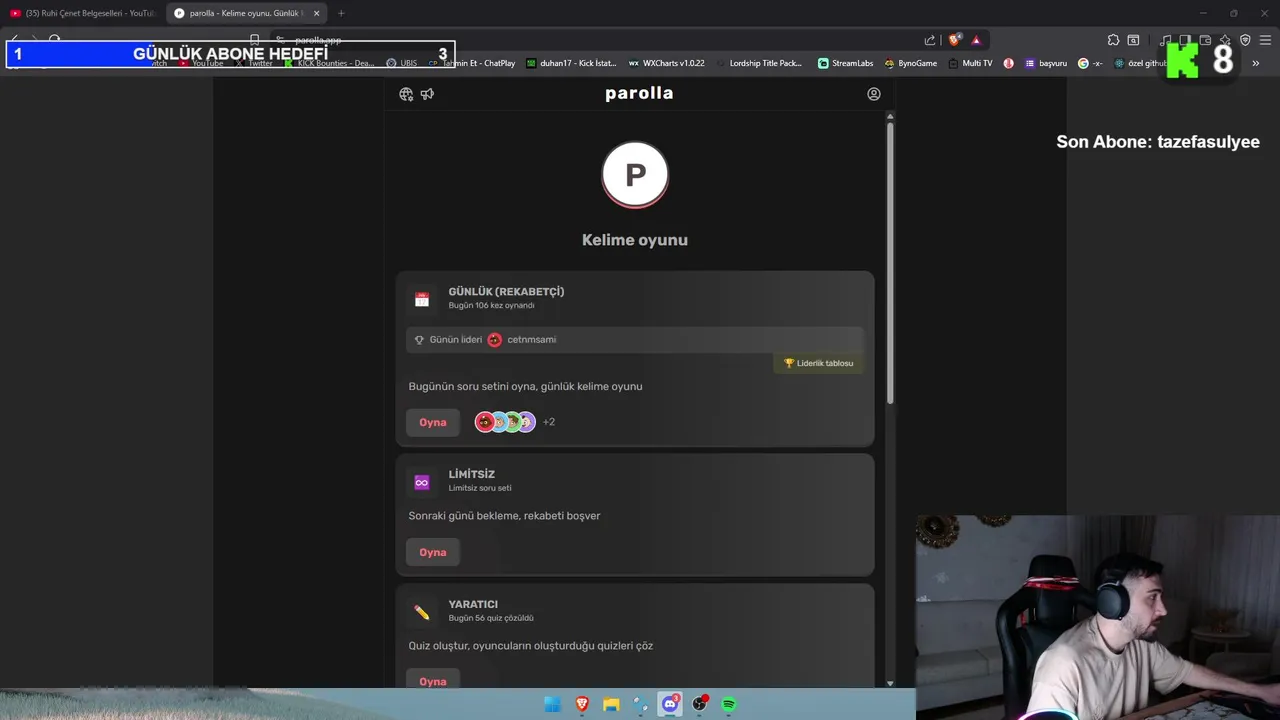The height and width of the screenshot is (720, 1280).
Task: Click the player avatars next to +2
Action: [505, 422]
